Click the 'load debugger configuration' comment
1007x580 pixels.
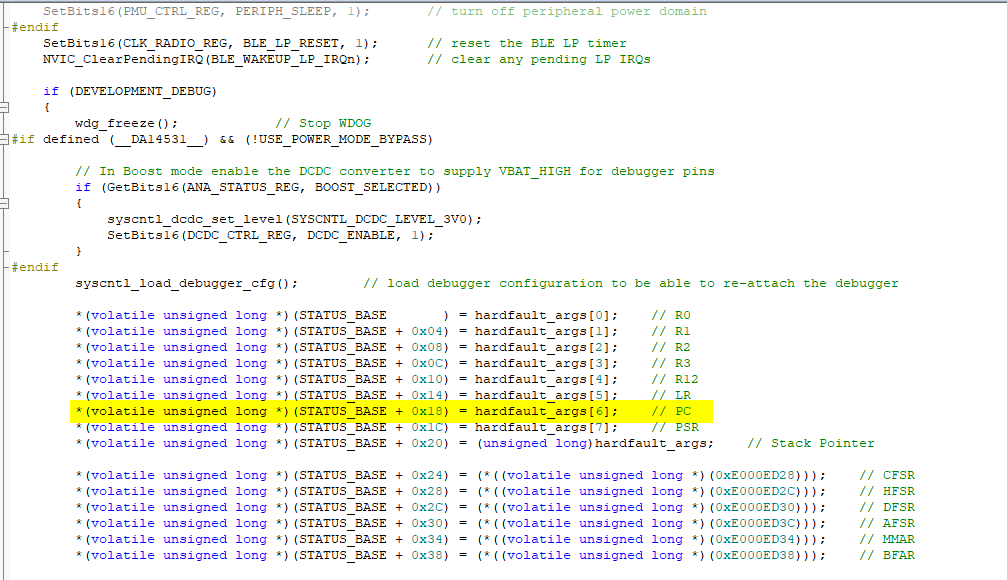click(631, 283)
